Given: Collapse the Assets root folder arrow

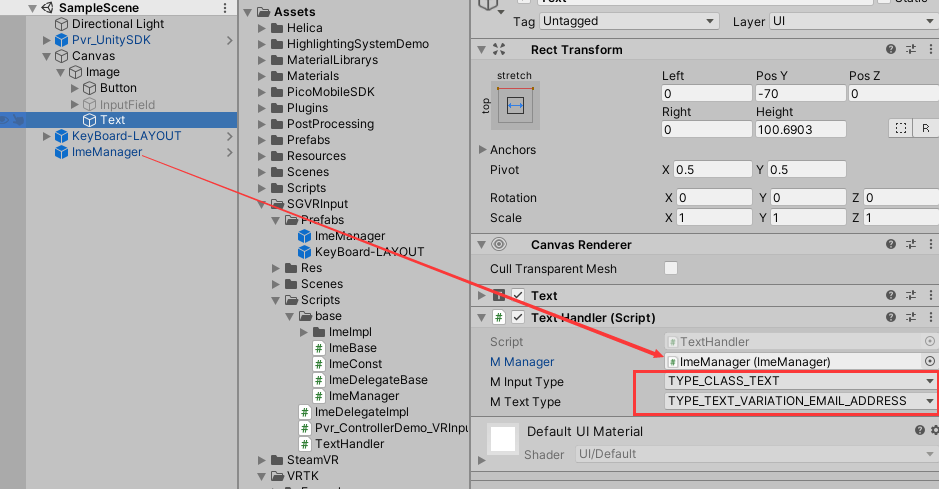Looking at the screenshot, I should (x=248, y=12).
